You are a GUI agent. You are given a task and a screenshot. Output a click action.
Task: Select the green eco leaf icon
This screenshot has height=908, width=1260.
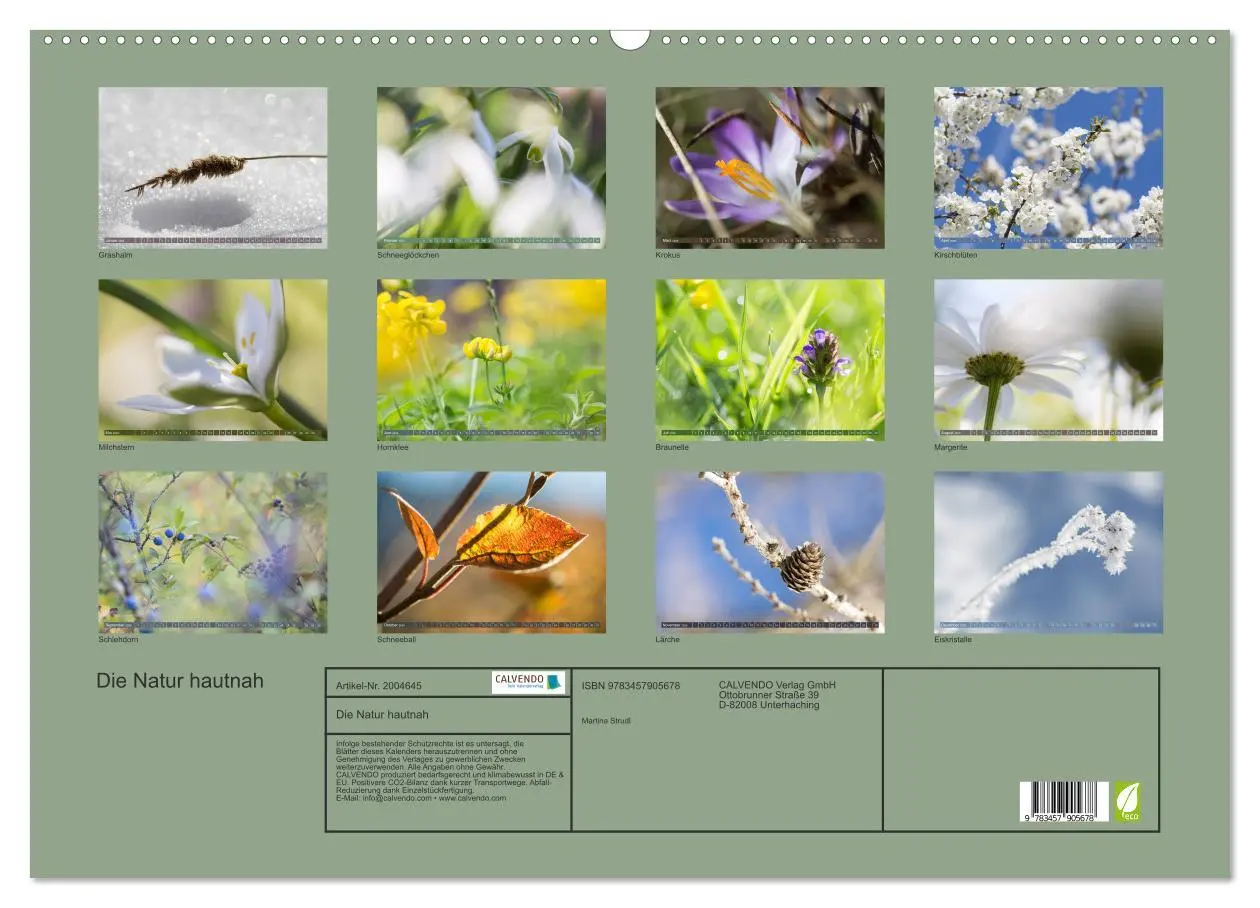click(x=1129, y=798)
